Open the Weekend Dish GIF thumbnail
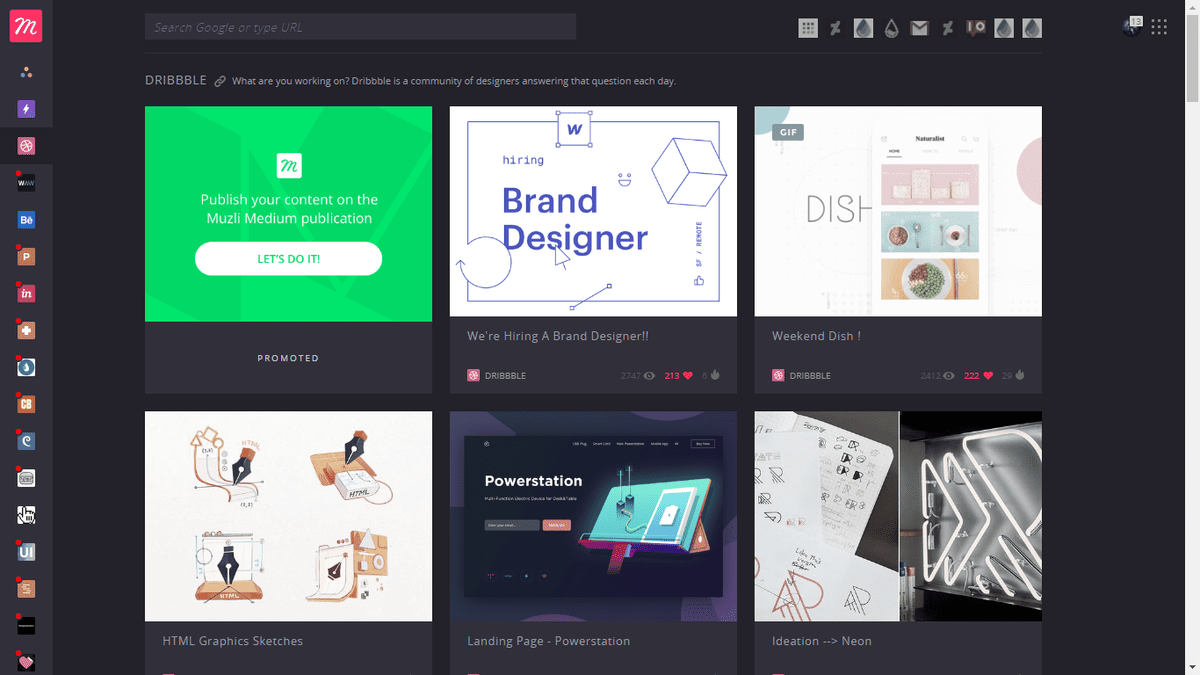1200x675 pixels. tap(898, 211)
